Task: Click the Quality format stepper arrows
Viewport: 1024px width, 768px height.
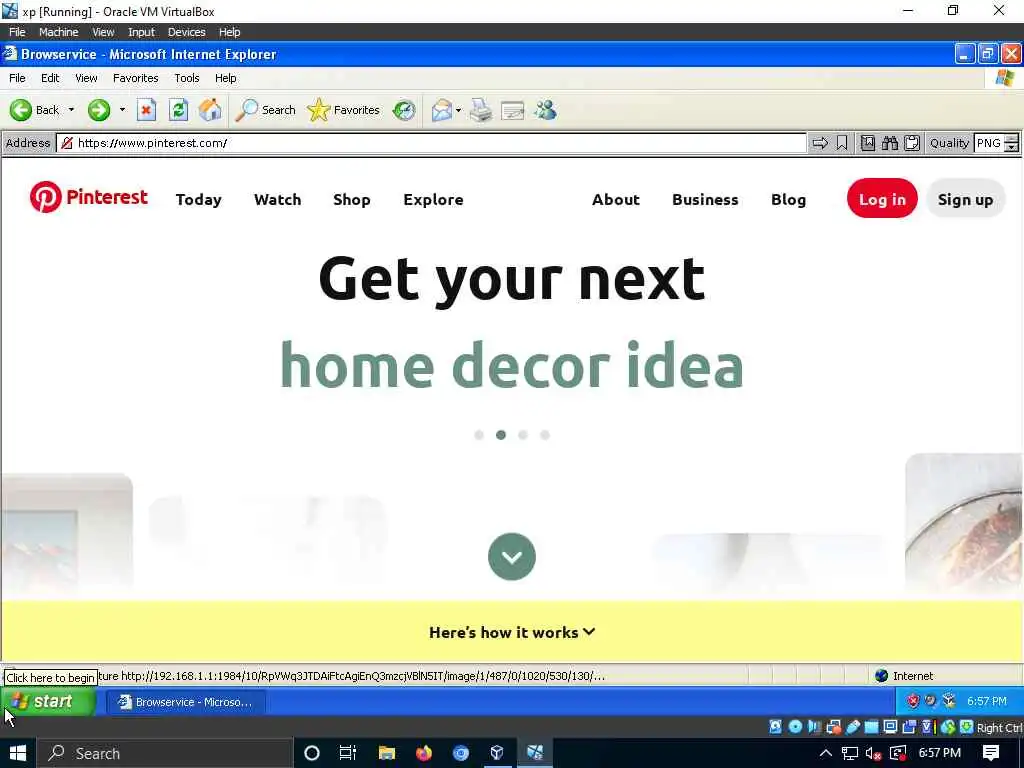Action: [1011, 143]
